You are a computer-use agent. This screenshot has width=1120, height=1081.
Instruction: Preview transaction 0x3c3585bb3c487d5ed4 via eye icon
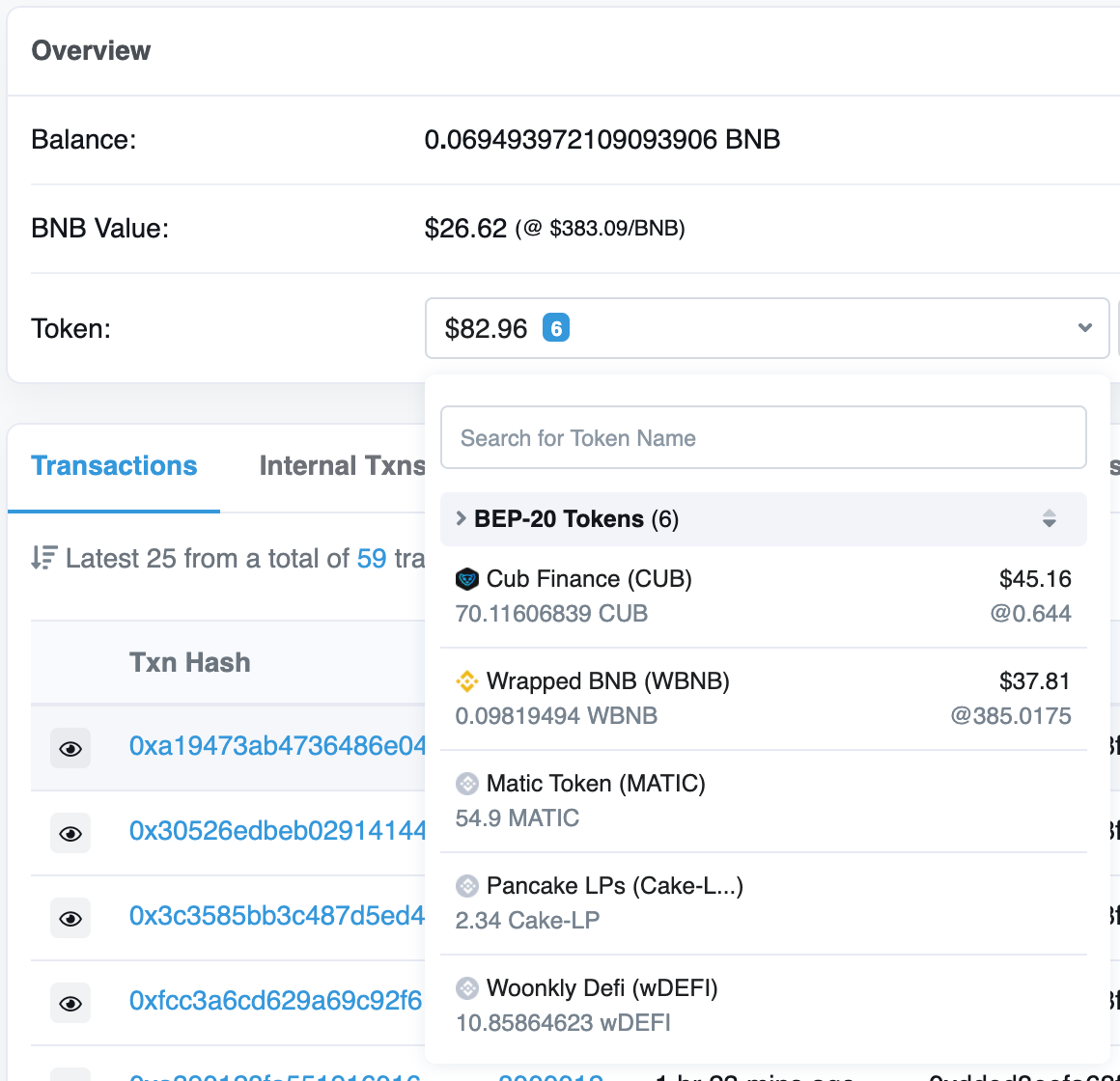coord(70,918)
